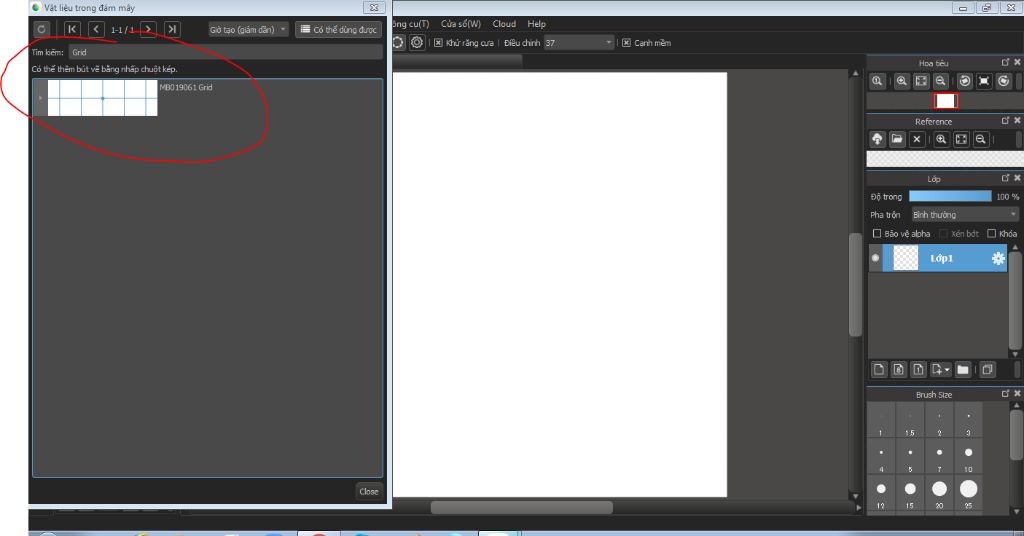This screenshot has height=536, width=1024.
Task: Select the MB019061 Grid thumbnail
Action: (103, 98)
